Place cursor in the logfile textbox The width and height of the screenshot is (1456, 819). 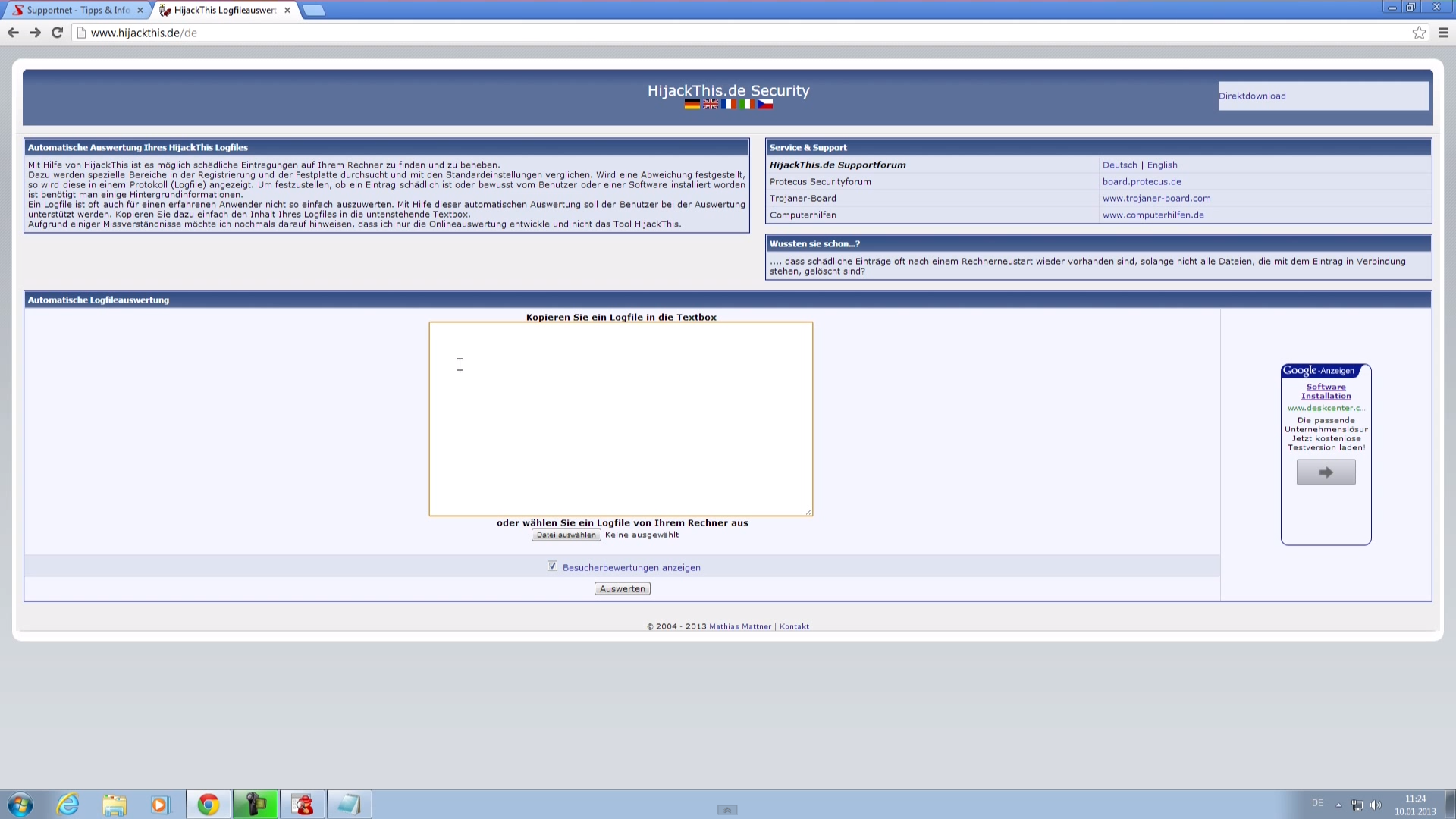click(x=620, y=417)
